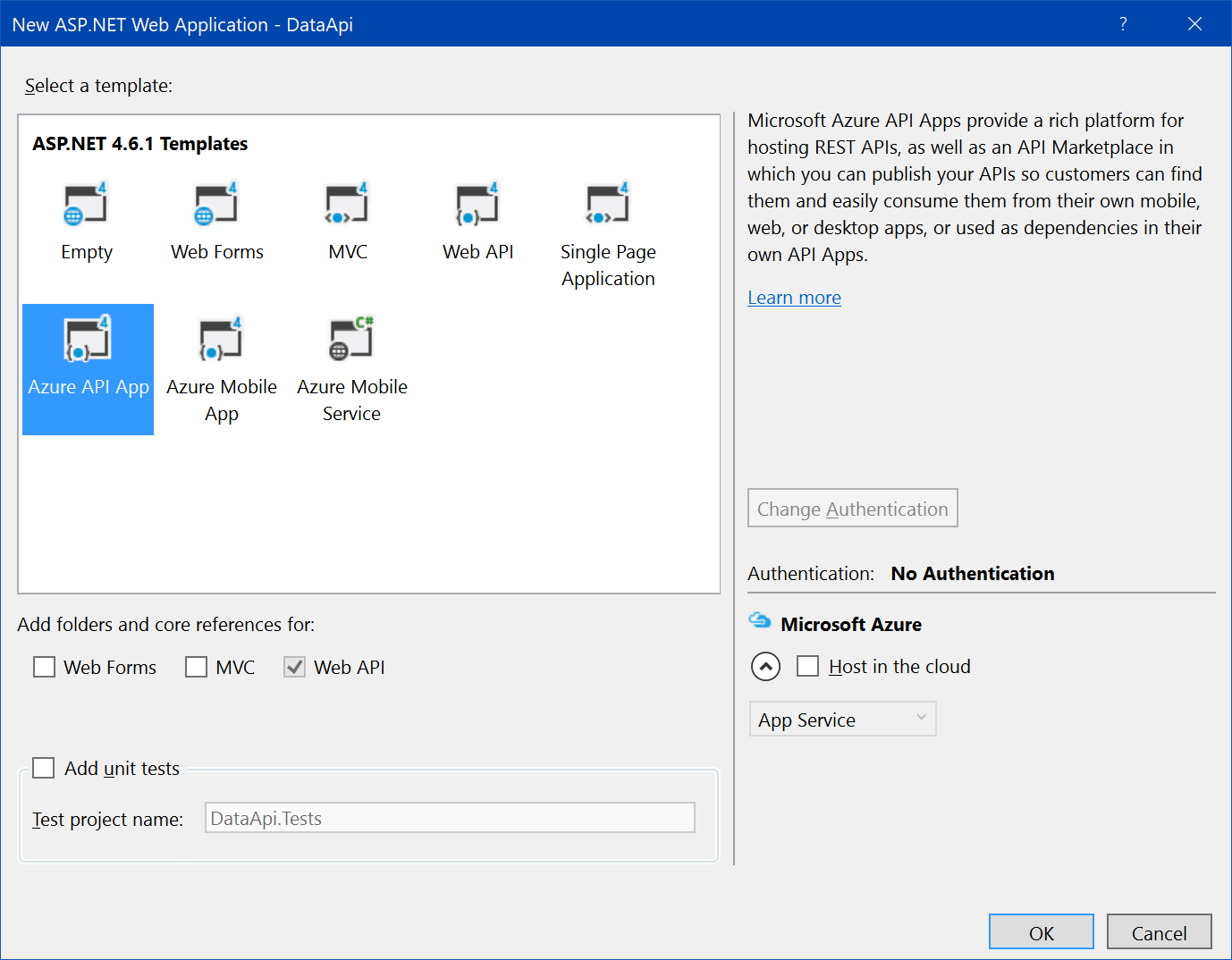Click the Azure API App template icon
The image size is (1232, 960).
[88, 340]
